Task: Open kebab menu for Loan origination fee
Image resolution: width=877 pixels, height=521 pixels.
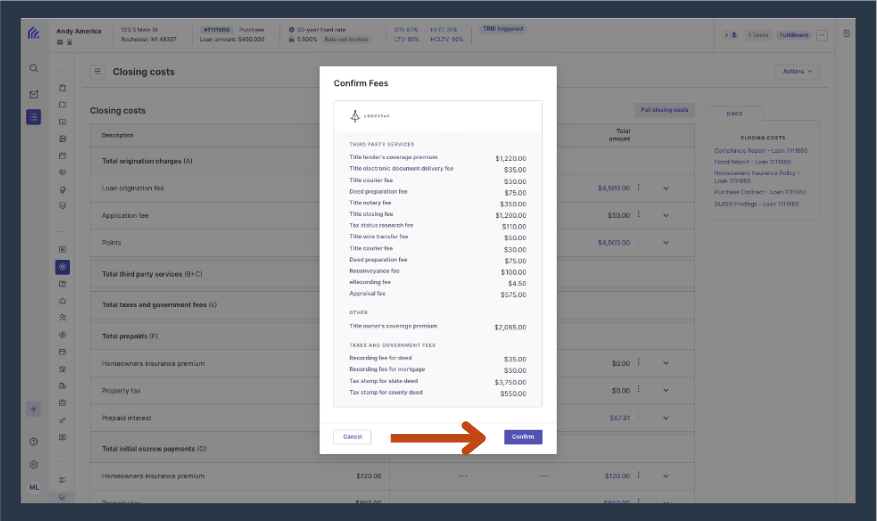Action: [x=639, y=188]
